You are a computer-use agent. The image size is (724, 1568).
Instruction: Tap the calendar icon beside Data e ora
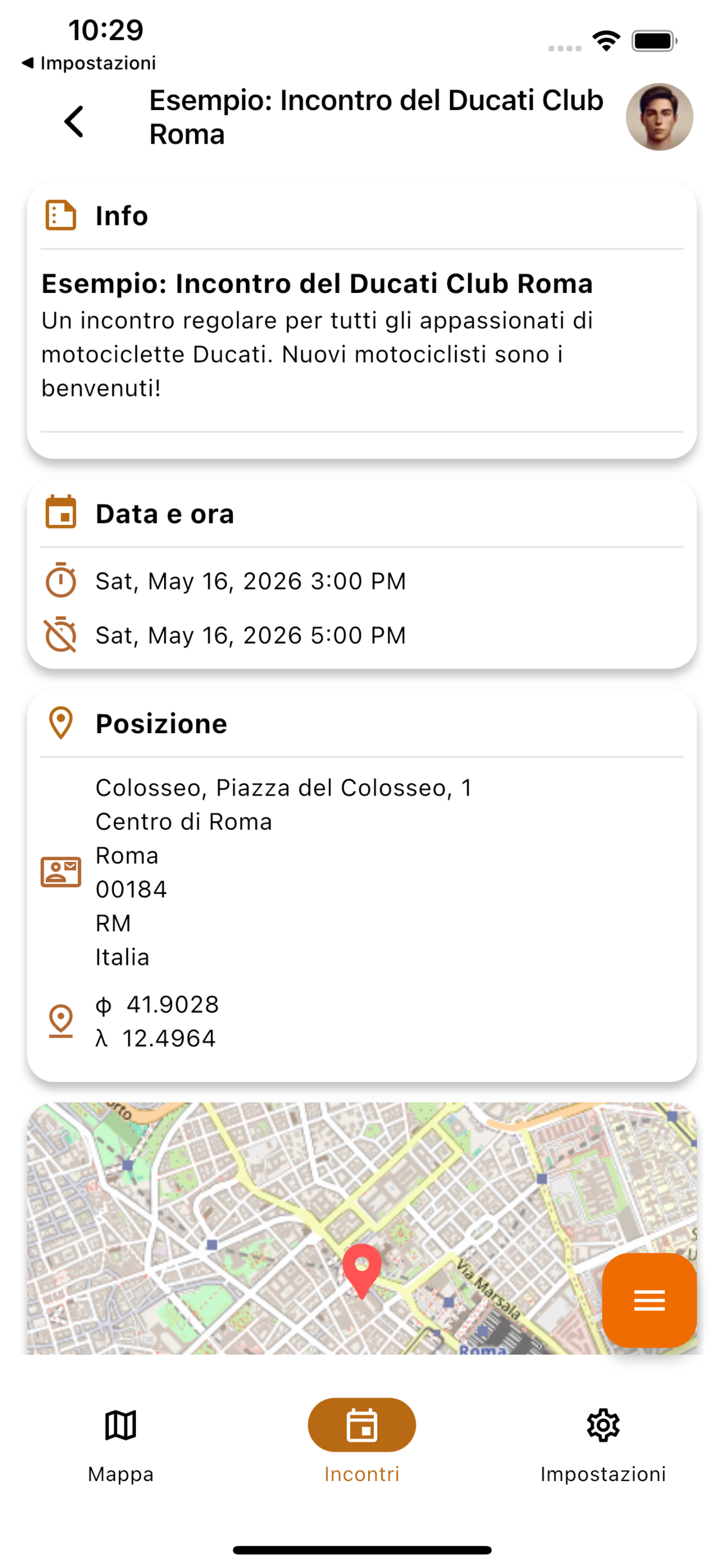pos(61,513)
